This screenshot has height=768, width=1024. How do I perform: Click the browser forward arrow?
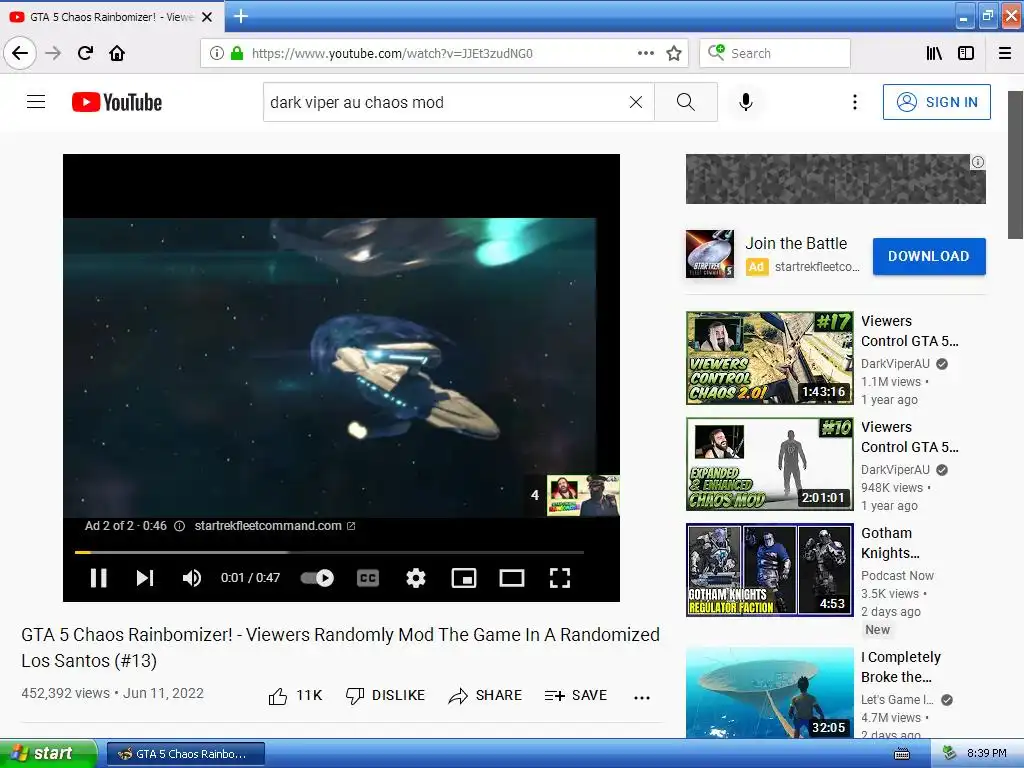53,53
